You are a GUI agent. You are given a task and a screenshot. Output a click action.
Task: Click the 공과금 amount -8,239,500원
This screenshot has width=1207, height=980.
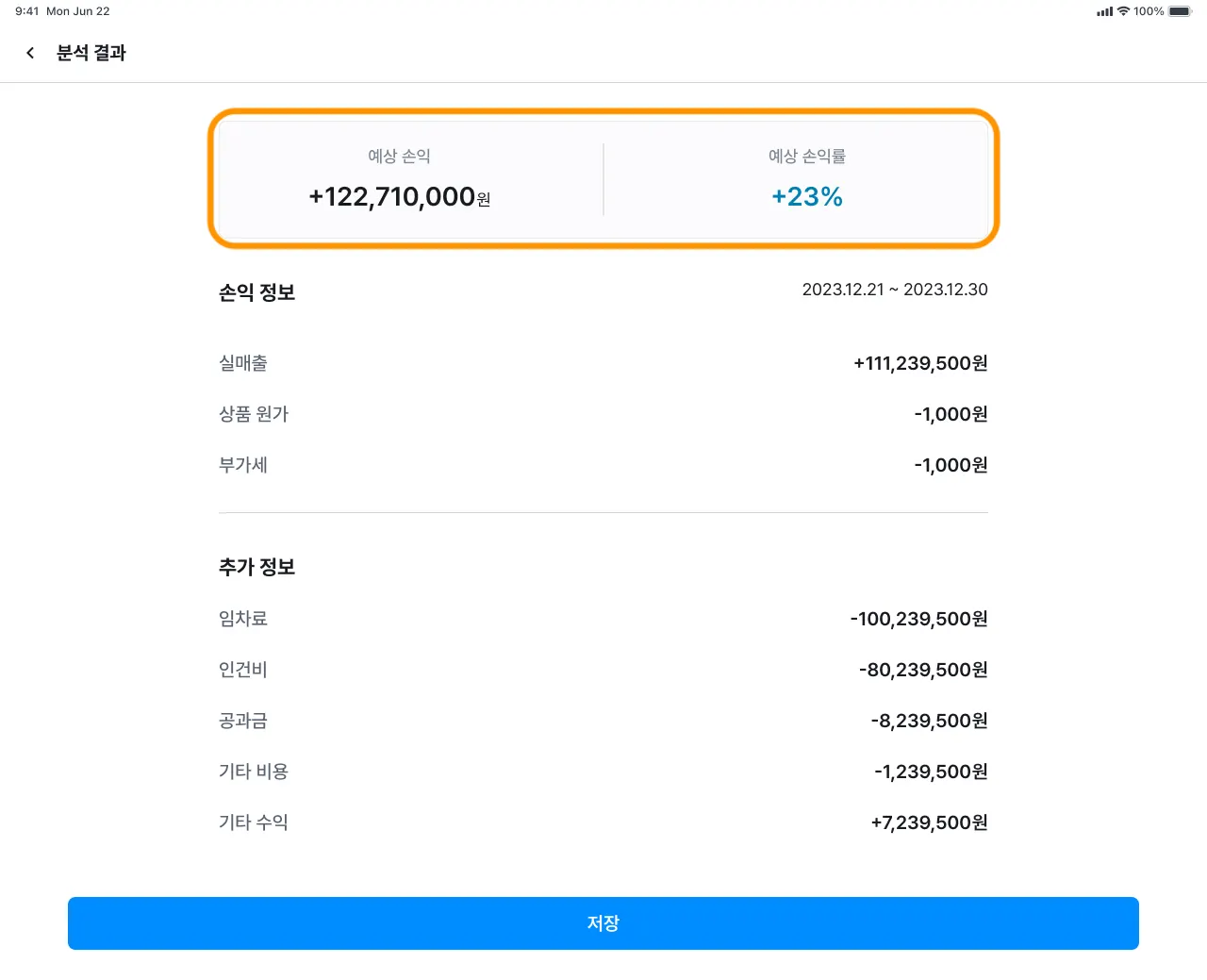(x=929, y=721)
